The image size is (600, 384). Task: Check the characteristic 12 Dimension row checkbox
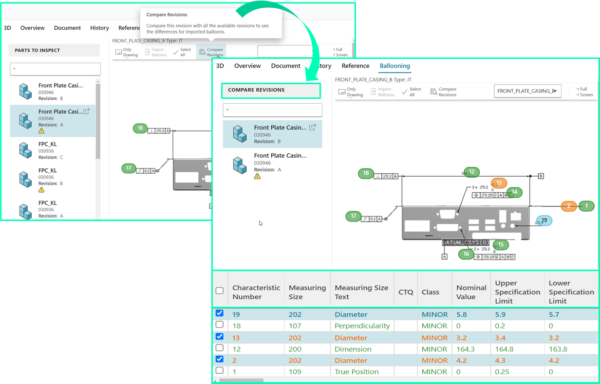pos(219,348)
